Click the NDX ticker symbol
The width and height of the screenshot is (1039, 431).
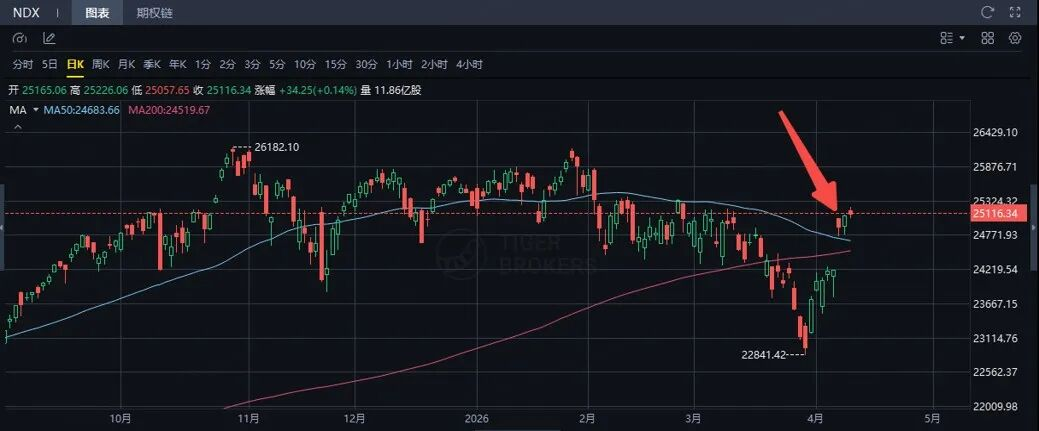pyautogui.click(x=25, y=13)
